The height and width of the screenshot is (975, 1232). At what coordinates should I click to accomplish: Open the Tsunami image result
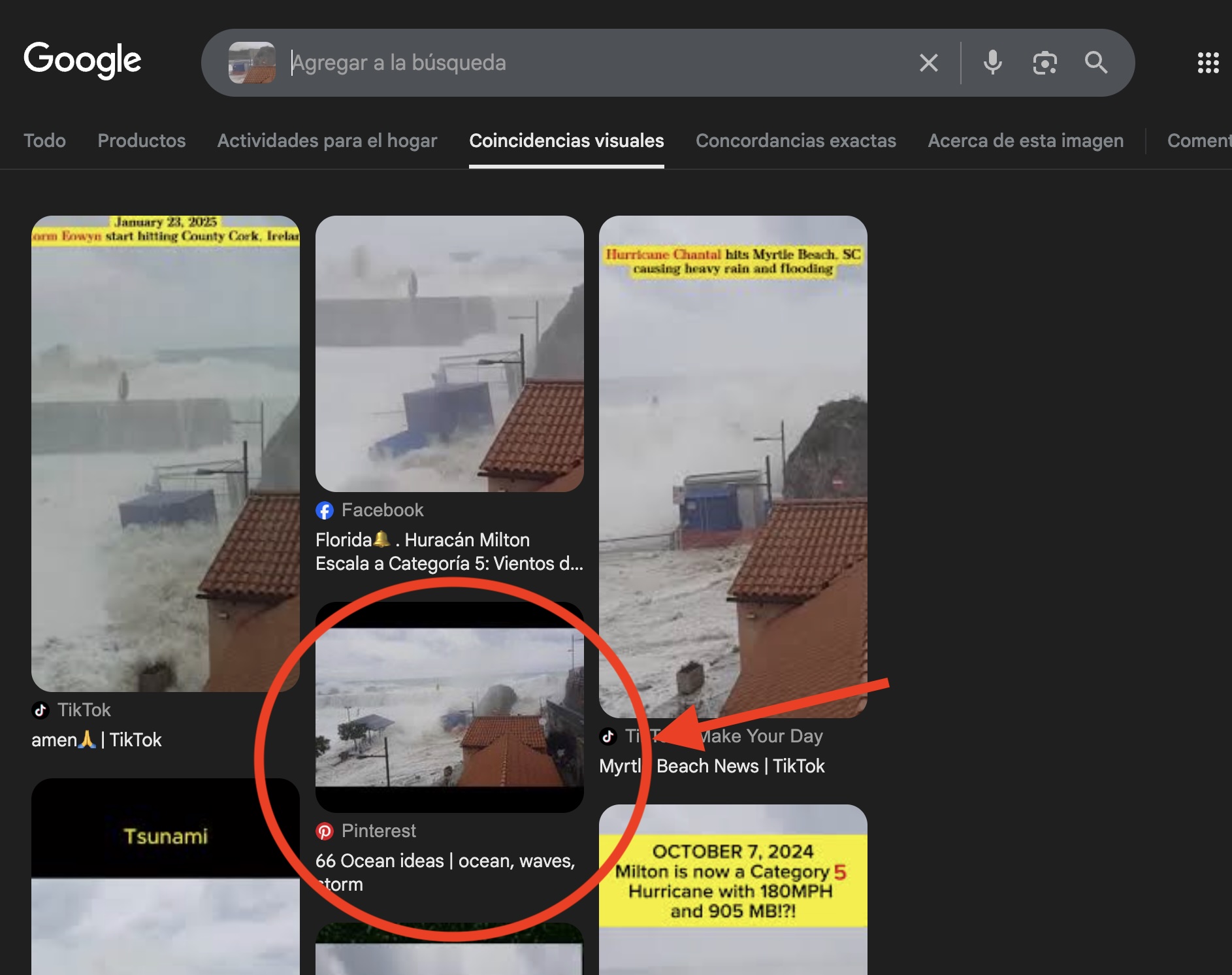click(165, 876)
